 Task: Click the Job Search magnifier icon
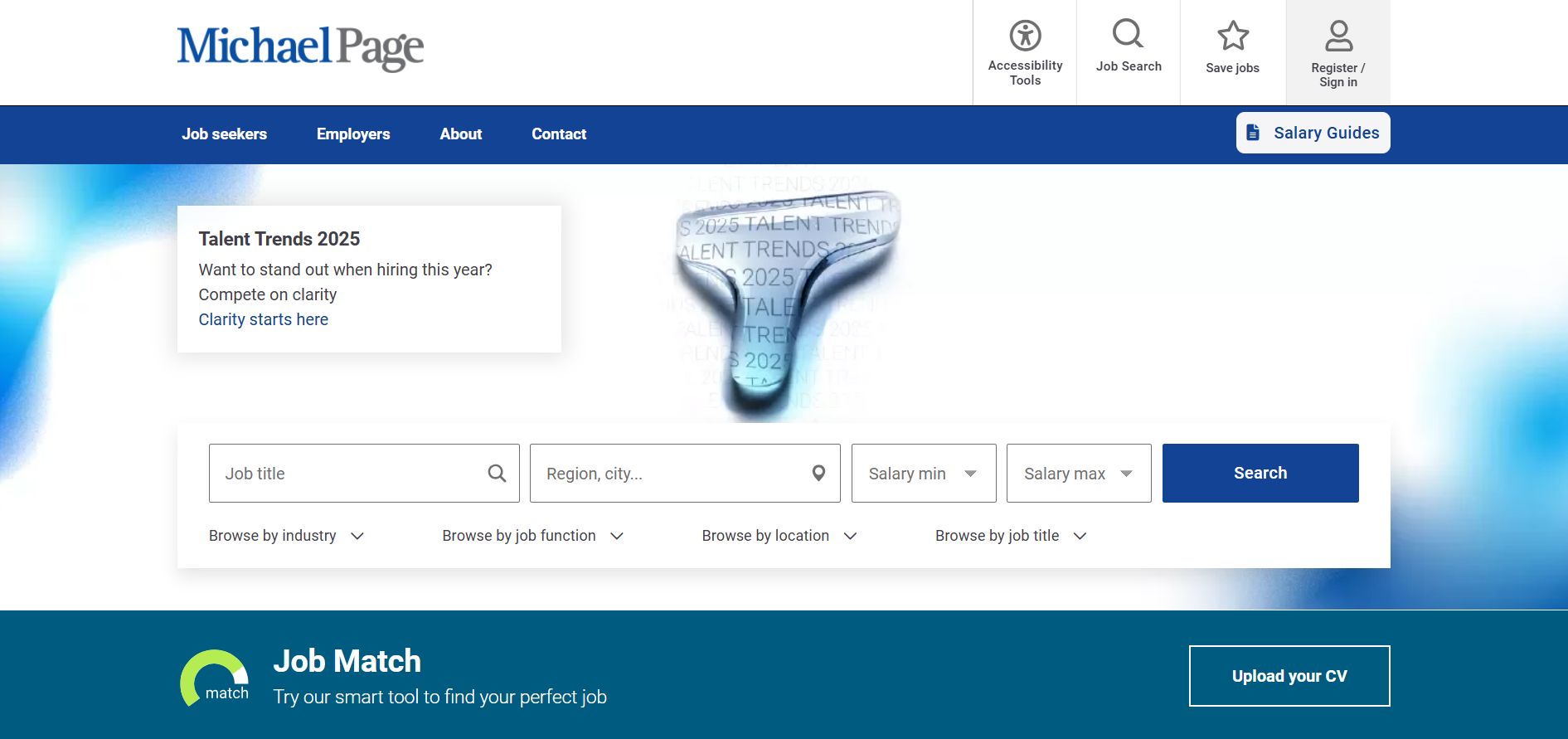coord(1128,34)
